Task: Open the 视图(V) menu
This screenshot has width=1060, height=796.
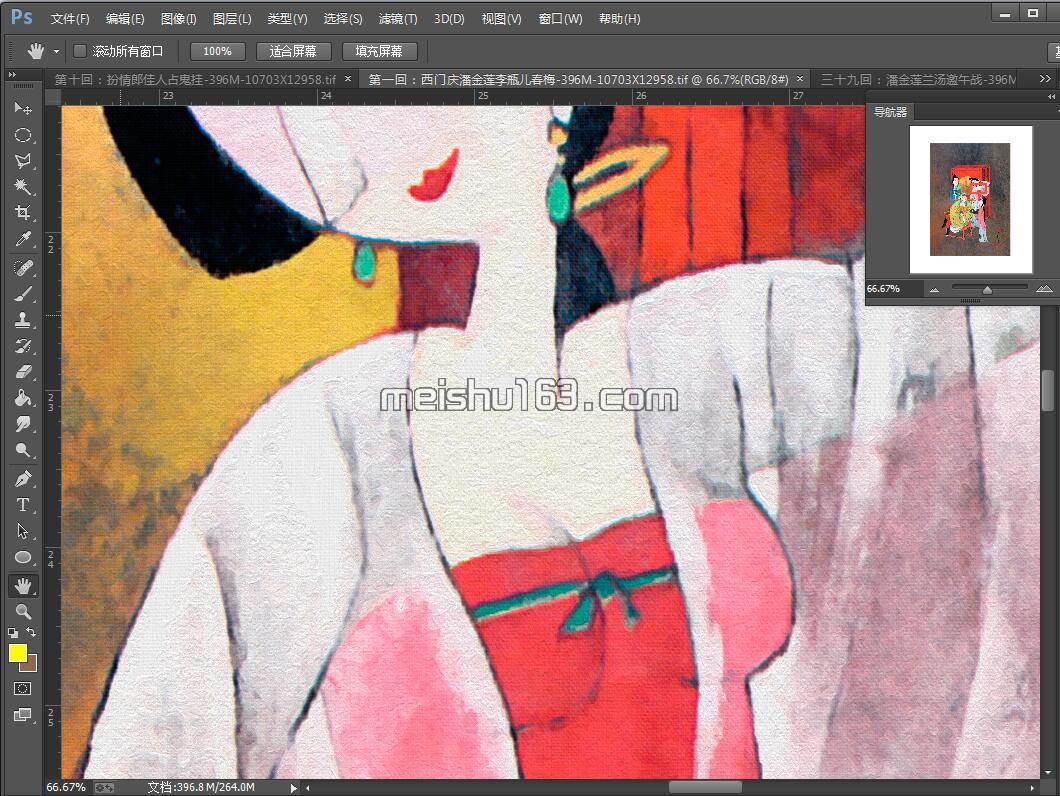Action: click(501, 19)
